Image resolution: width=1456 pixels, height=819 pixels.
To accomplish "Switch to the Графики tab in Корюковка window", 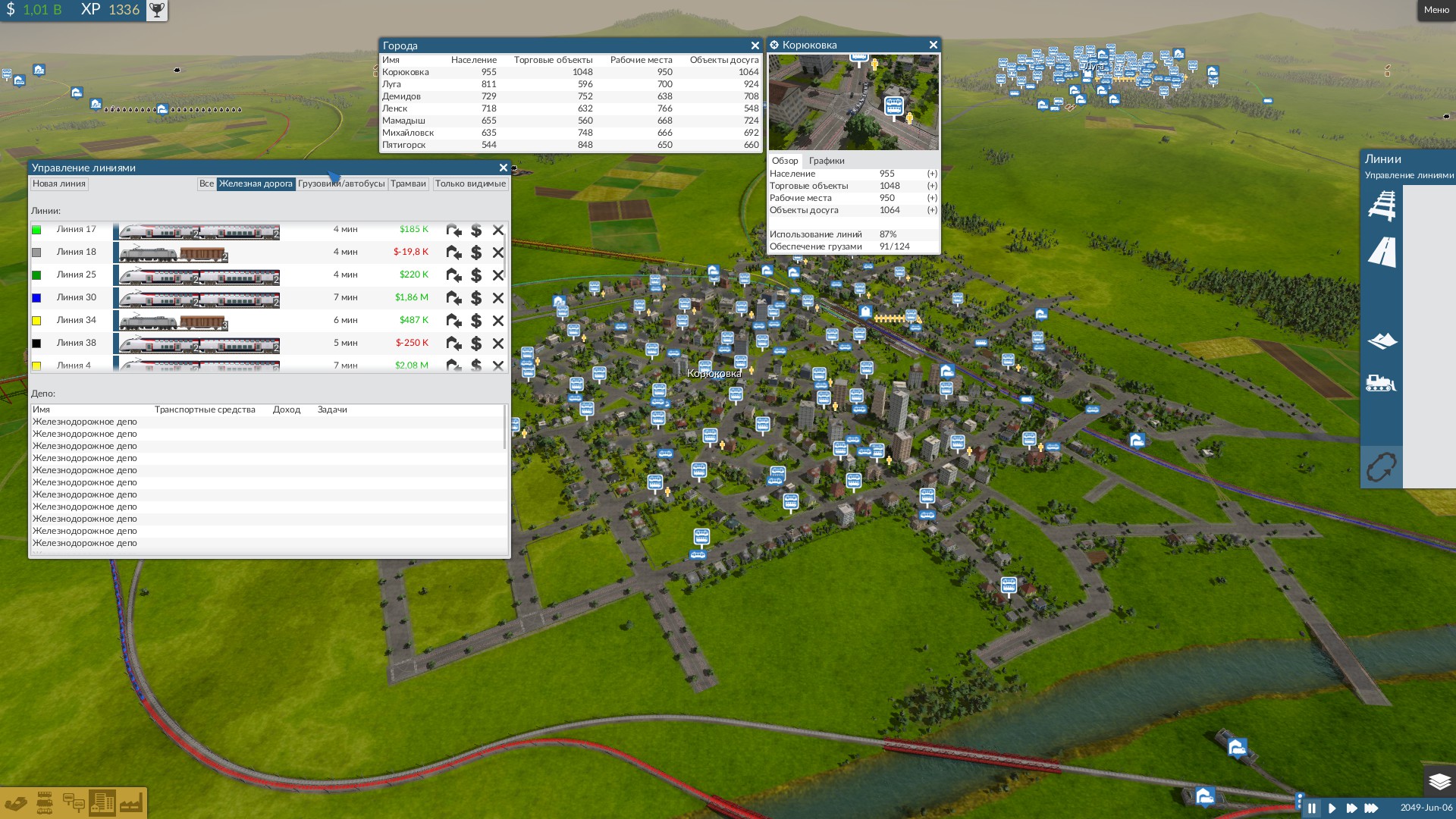I will click(827, 161).
